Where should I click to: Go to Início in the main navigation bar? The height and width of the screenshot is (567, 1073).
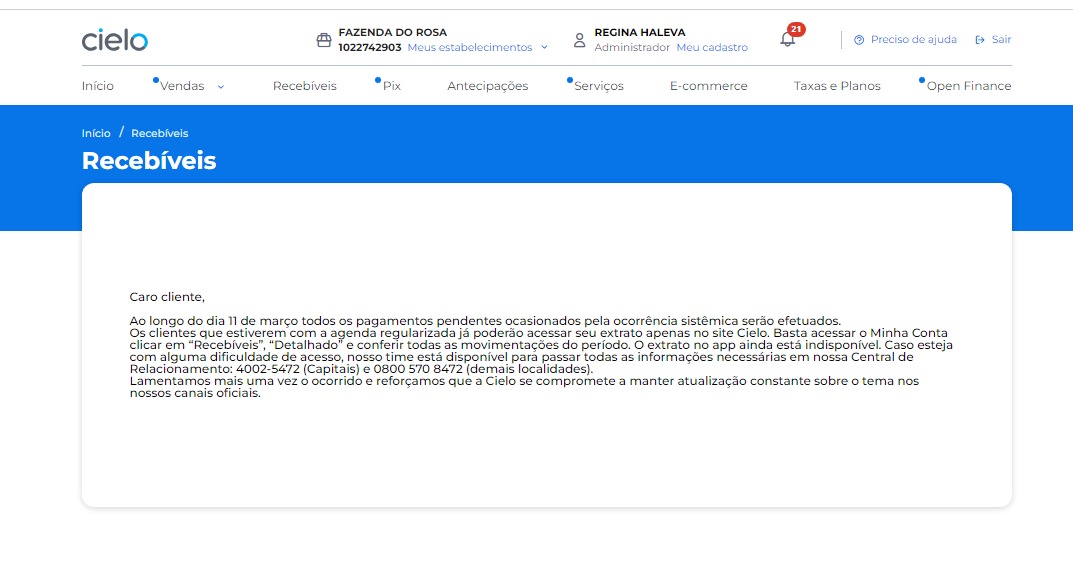click(x=98, y=86)
